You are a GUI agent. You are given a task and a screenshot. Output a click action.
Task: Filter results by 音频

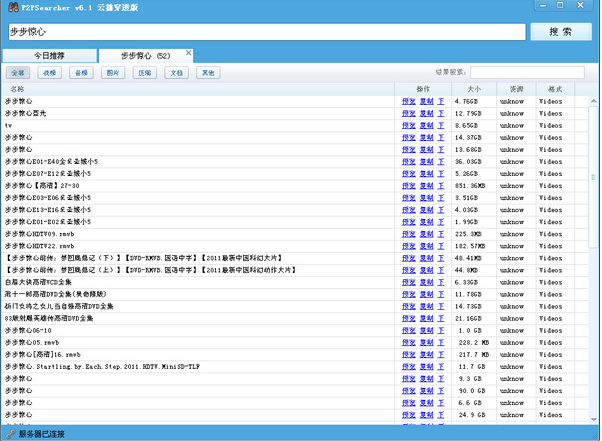(x=81, y=73)
